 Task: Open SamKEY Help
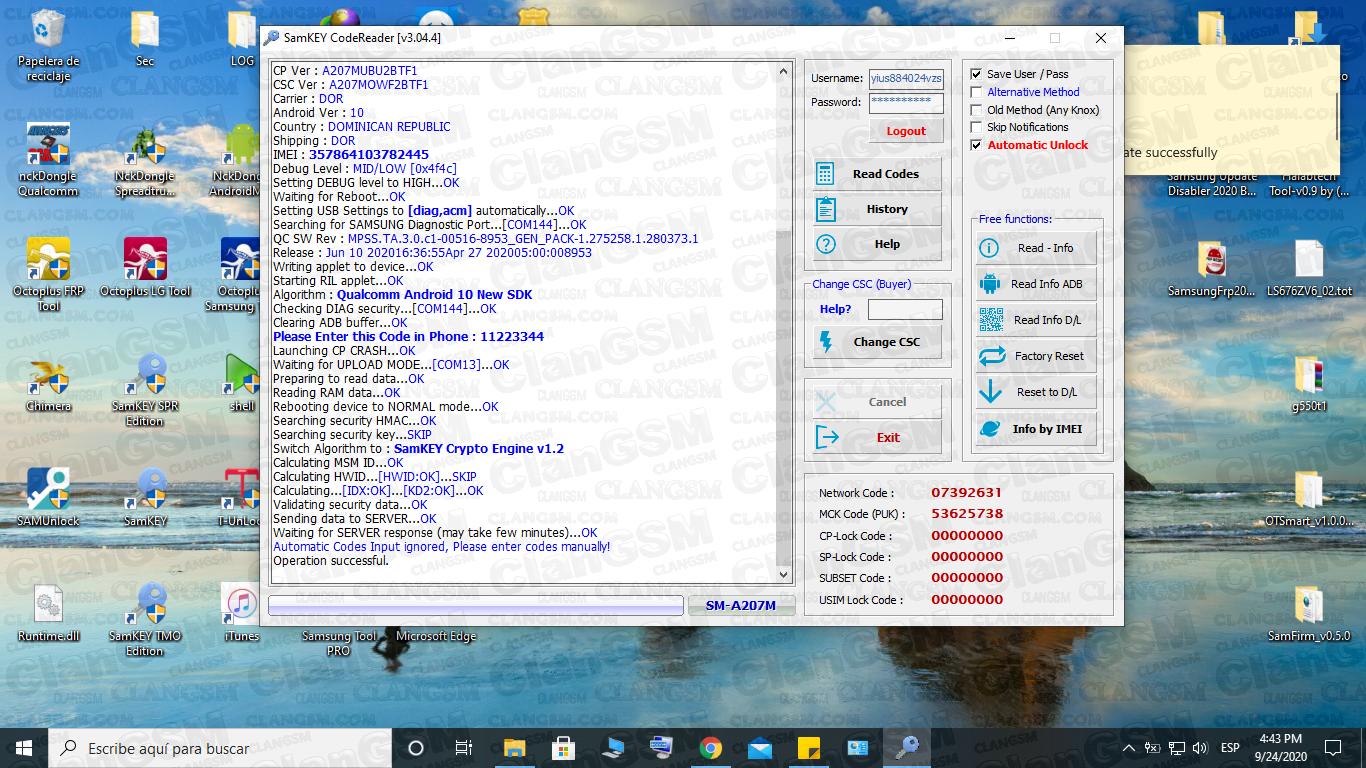877,244
